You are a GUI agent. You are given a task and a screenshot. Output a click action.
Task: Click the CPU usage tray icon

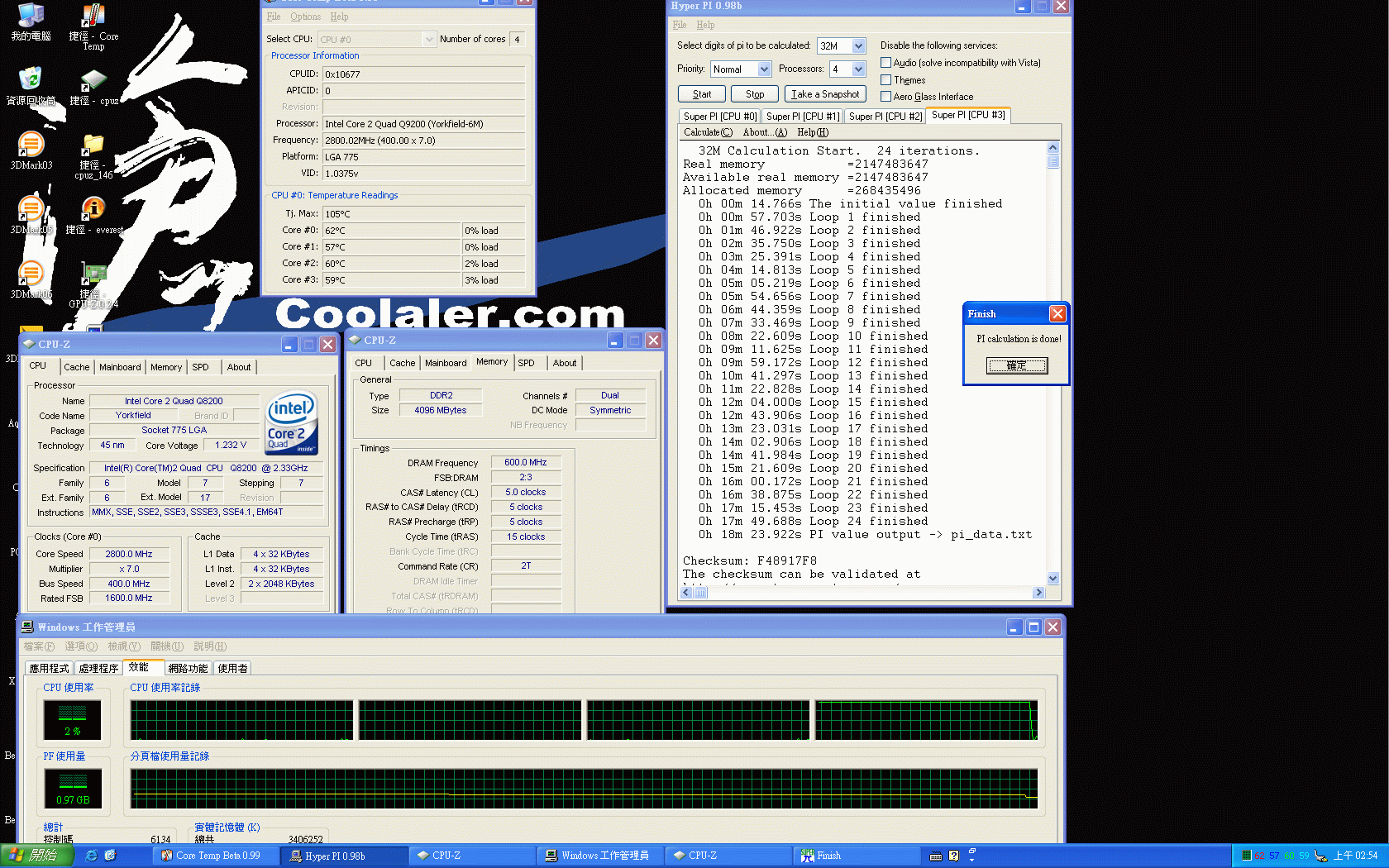coord(1247,856)
